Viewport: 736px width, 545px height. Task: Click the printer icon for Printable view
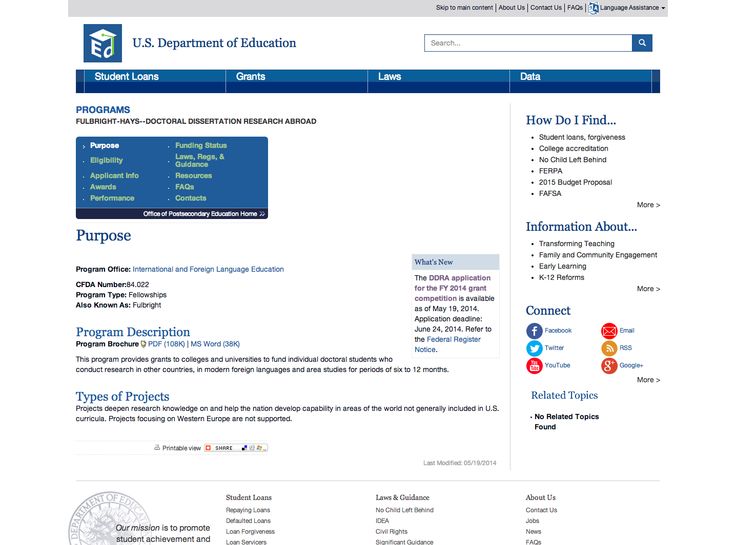coord(157,447)
